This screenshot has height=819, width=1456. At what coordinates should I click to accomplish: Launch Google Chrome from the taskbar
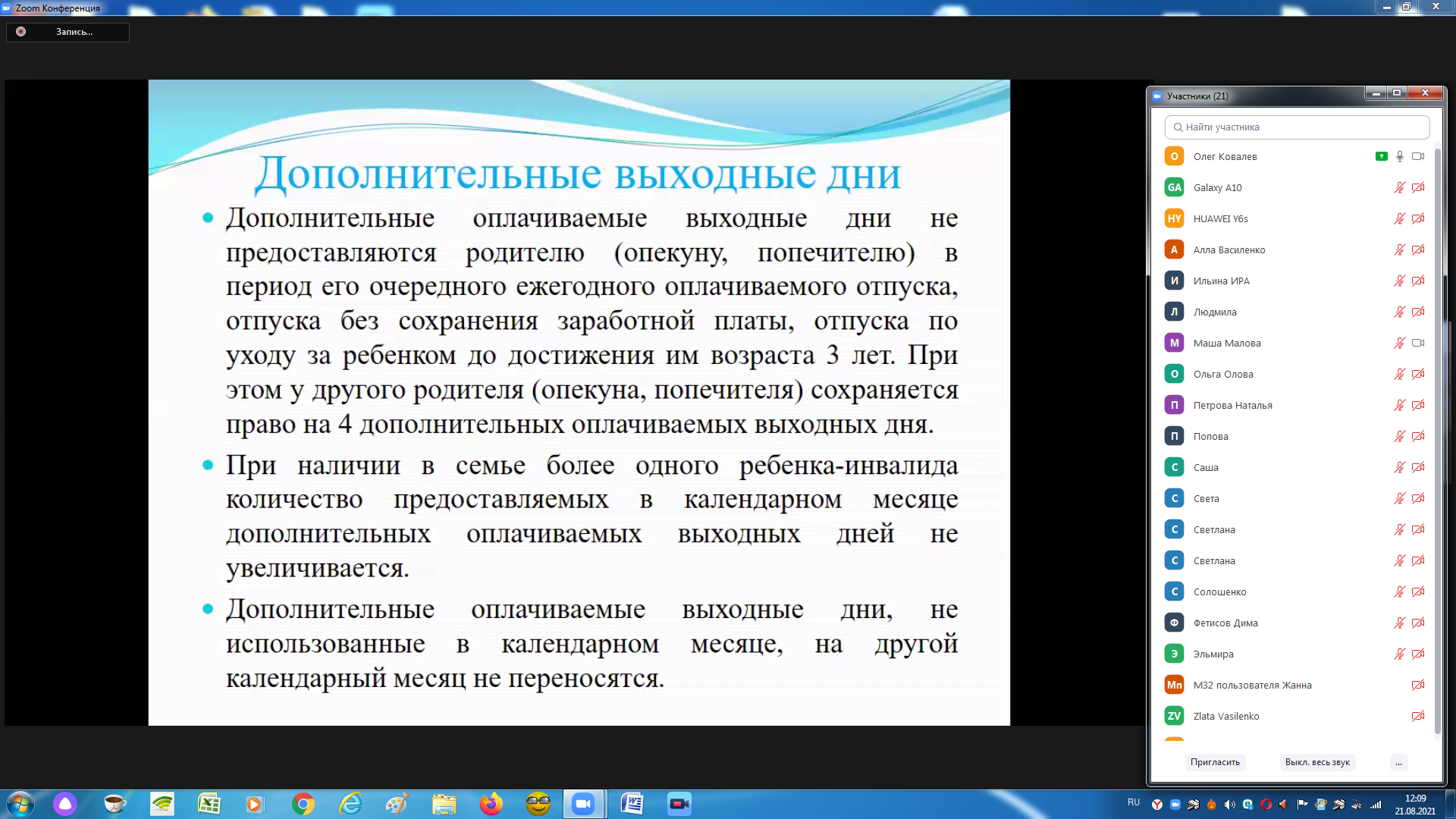303,804
